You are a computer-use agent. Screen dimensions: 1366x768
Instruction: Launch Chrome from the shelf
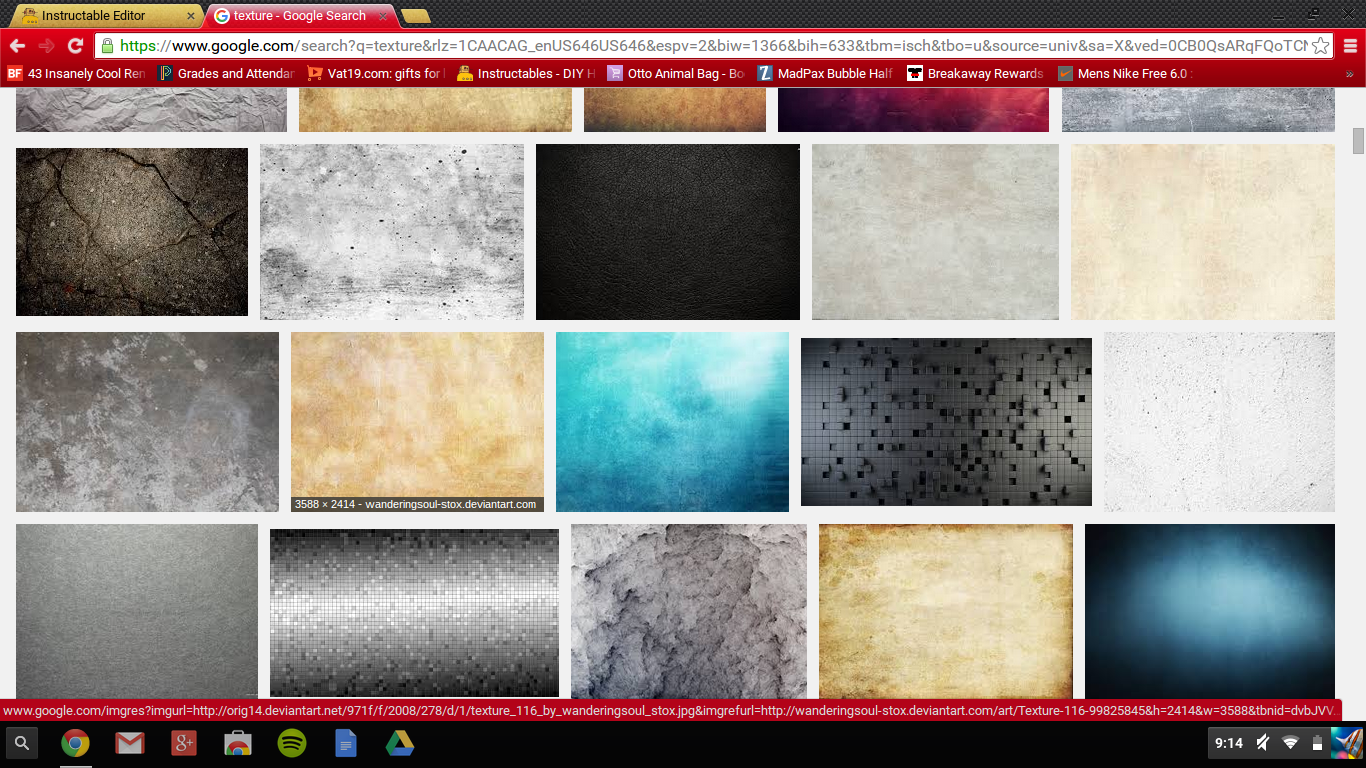pyautogui.click(x=75, y=743)
